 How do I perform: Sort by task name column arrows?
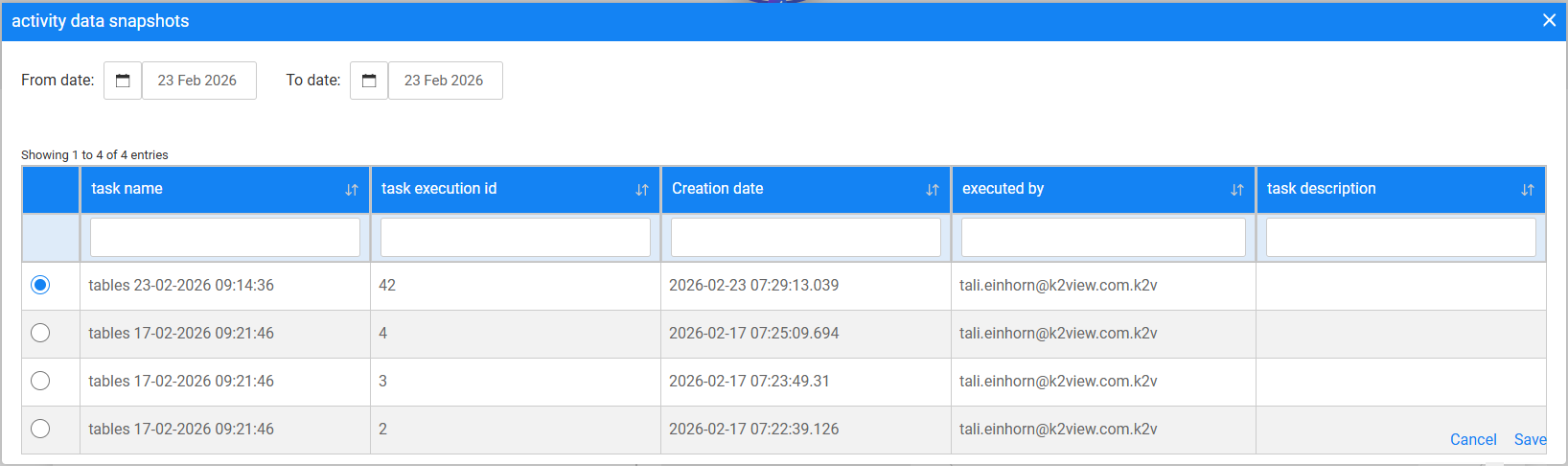[352, 190]
